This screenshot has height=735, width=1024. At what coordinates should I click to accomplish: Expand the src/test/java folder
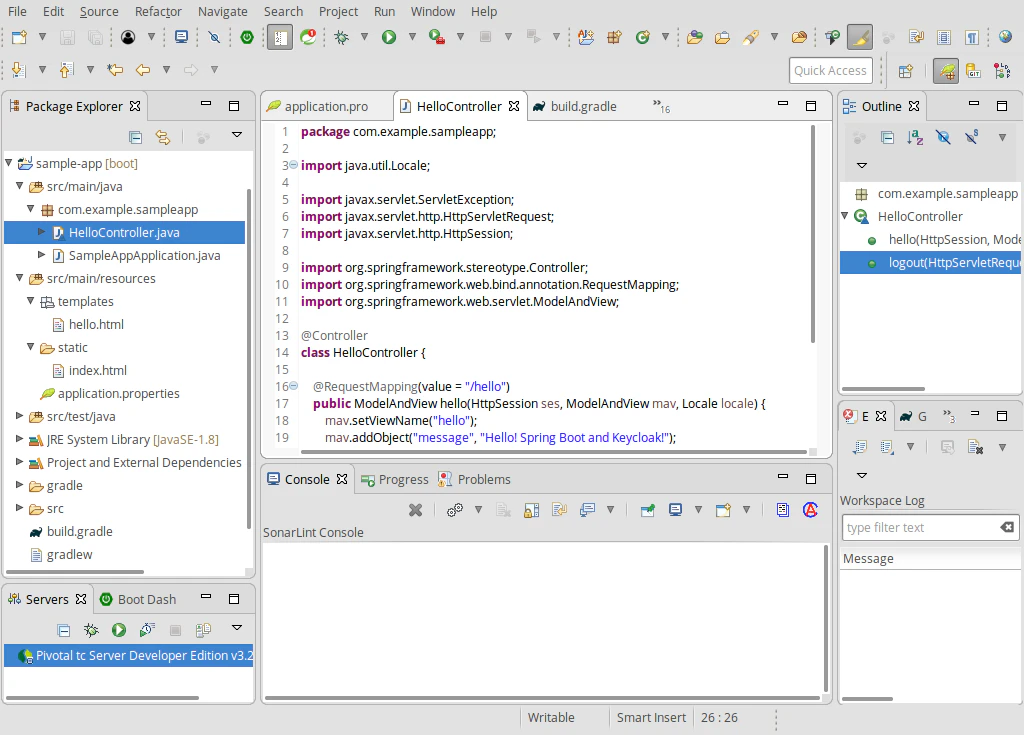[x=20, y=416]
